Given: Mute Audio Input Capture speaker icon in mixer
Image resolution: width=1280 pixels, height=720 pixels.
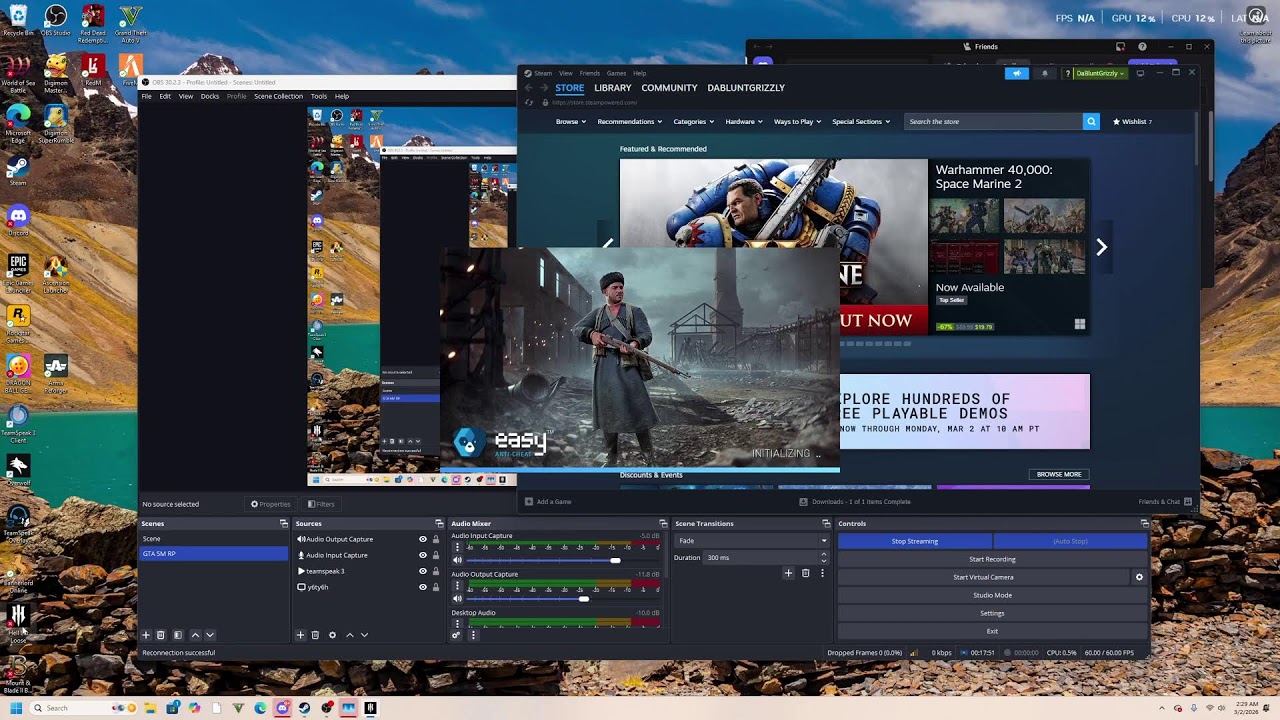Looking at the screenshot, I should click(x=458, y=560).
